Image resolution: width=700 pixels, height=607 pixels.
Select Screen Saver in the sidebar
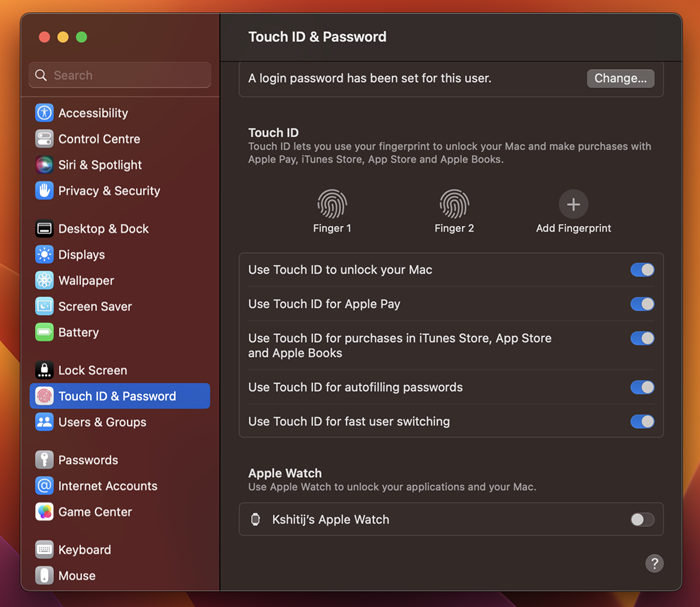point(120,306)
